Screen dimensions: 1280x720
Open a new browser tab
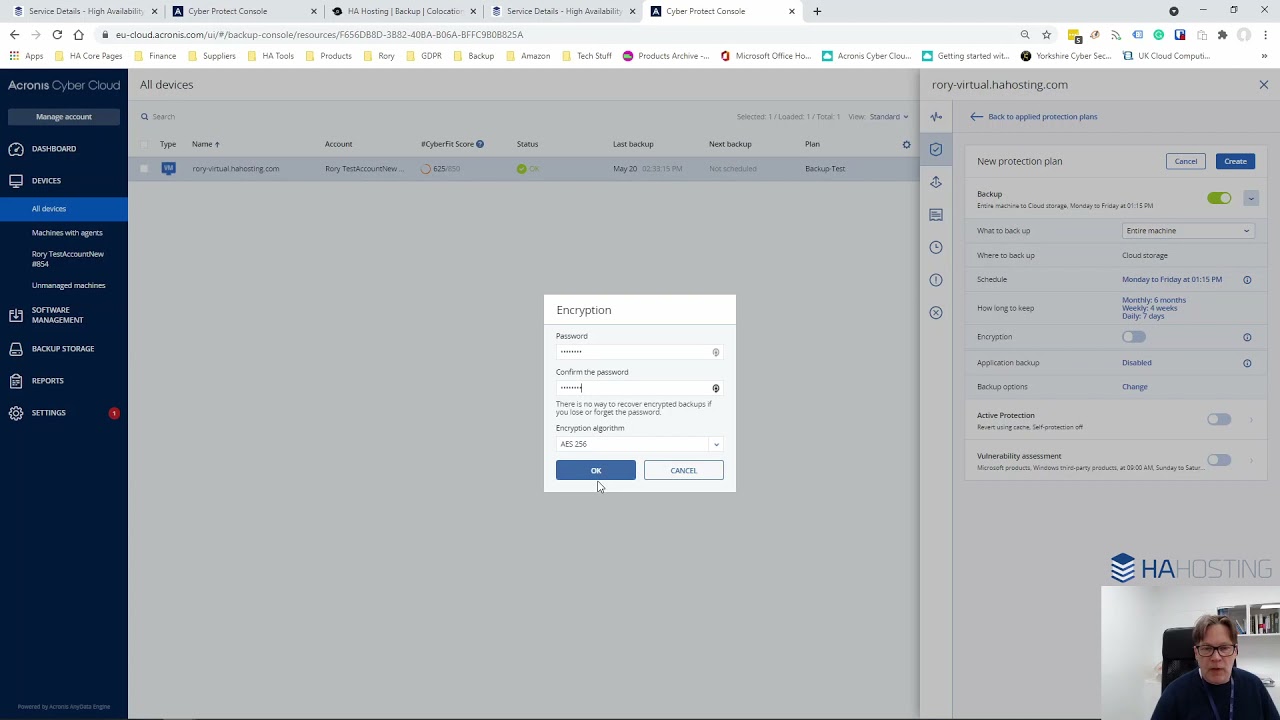click(817, 11)
